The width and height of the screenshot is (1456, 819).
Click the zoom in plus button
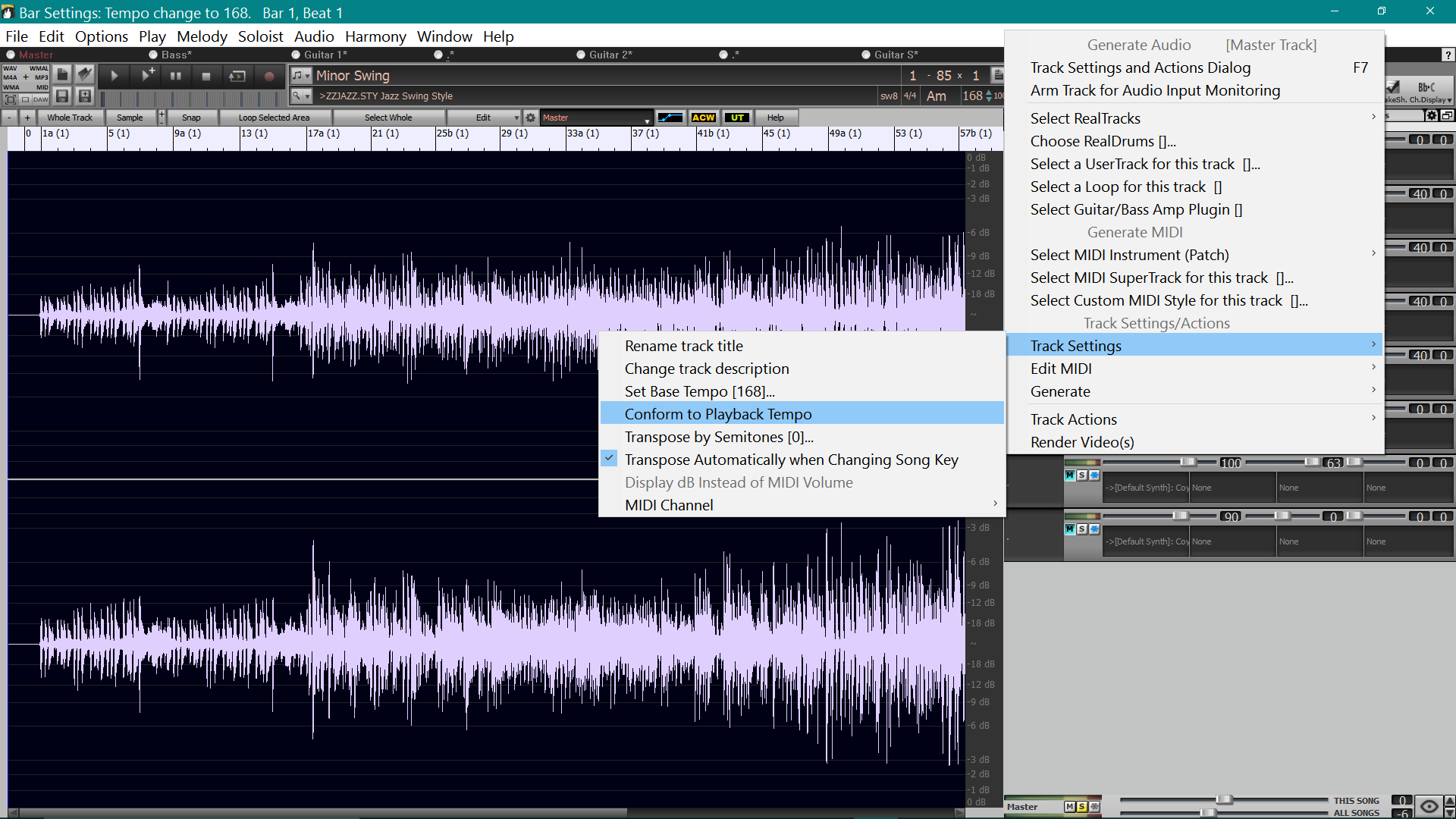tap(27, 118)
